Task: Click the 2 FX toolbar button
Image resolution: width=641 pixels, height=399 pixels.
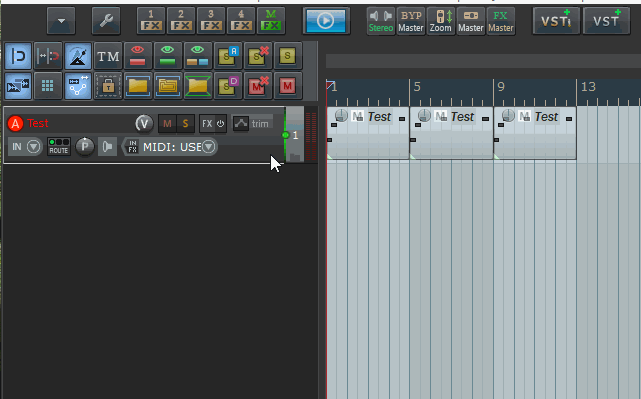Action: tap(181, 20)
